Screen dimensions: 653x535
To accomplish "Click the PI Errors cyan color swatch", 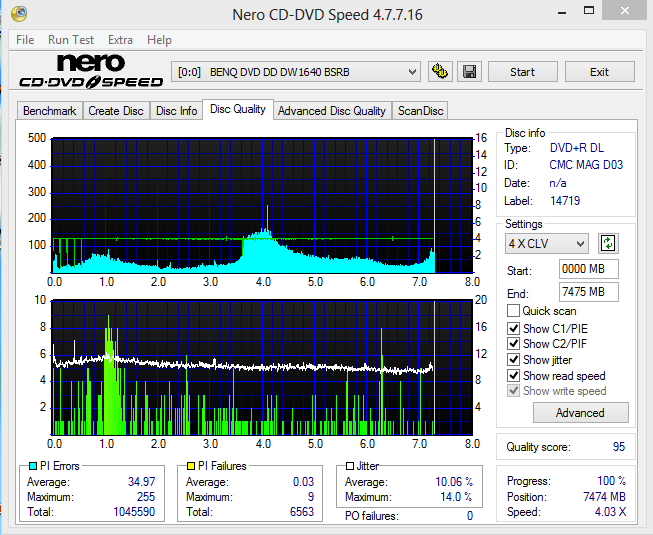I will [33, 466].
